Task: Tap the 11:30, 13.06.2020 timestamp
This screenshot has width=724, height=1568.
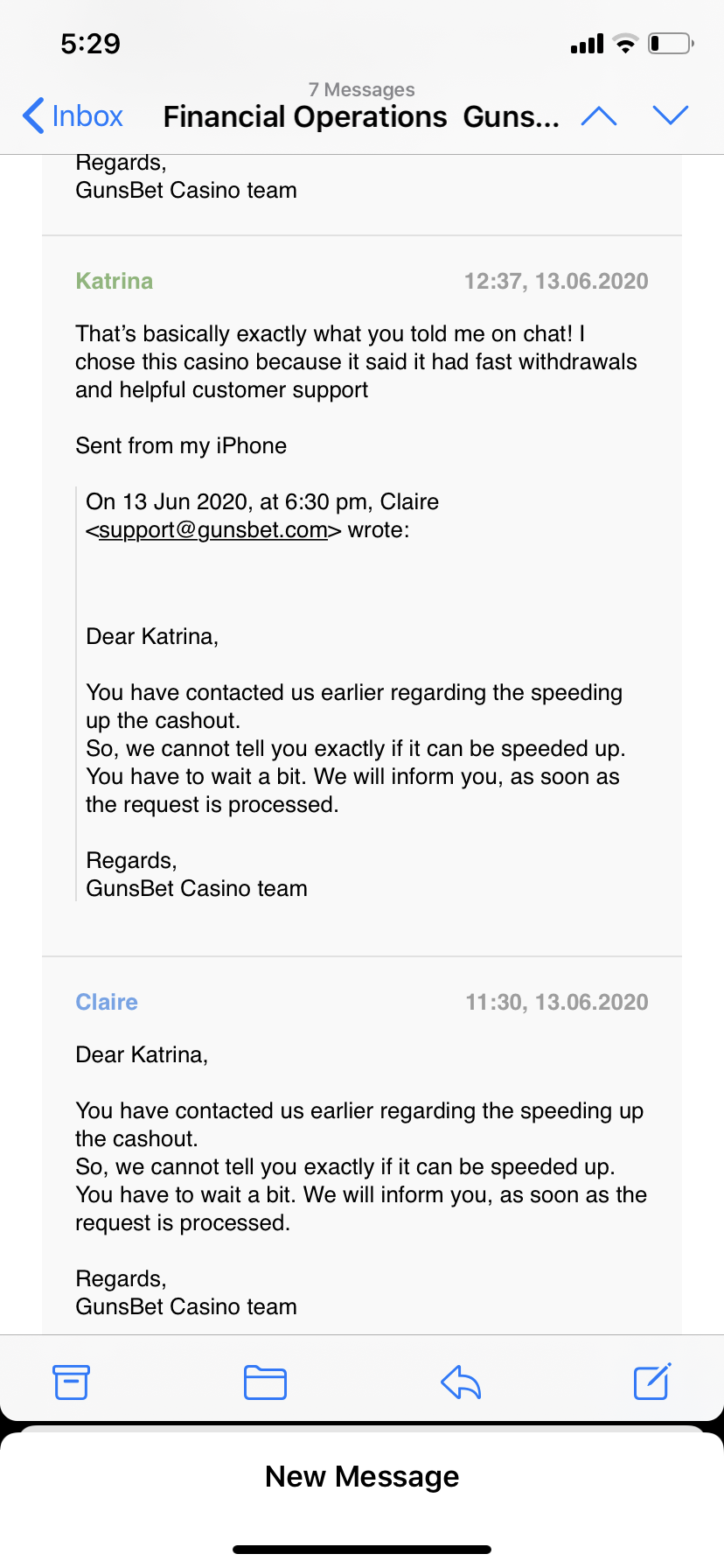Action: [x=557, y=1002]
